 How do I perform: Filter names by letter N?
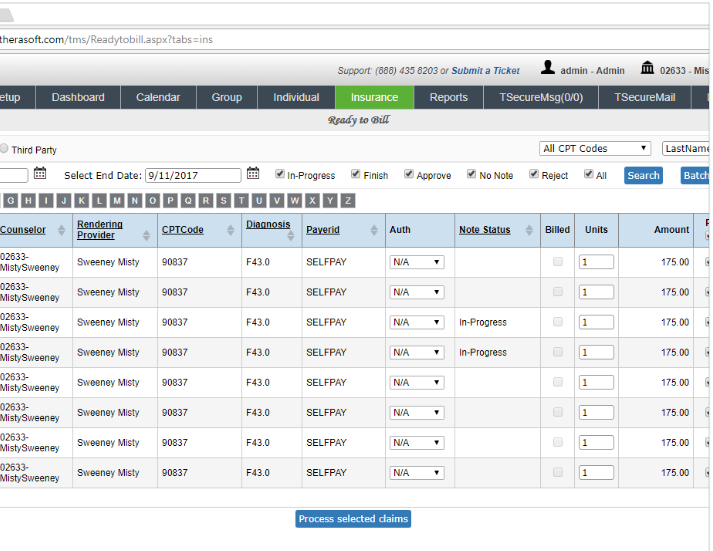coord(135,200)
